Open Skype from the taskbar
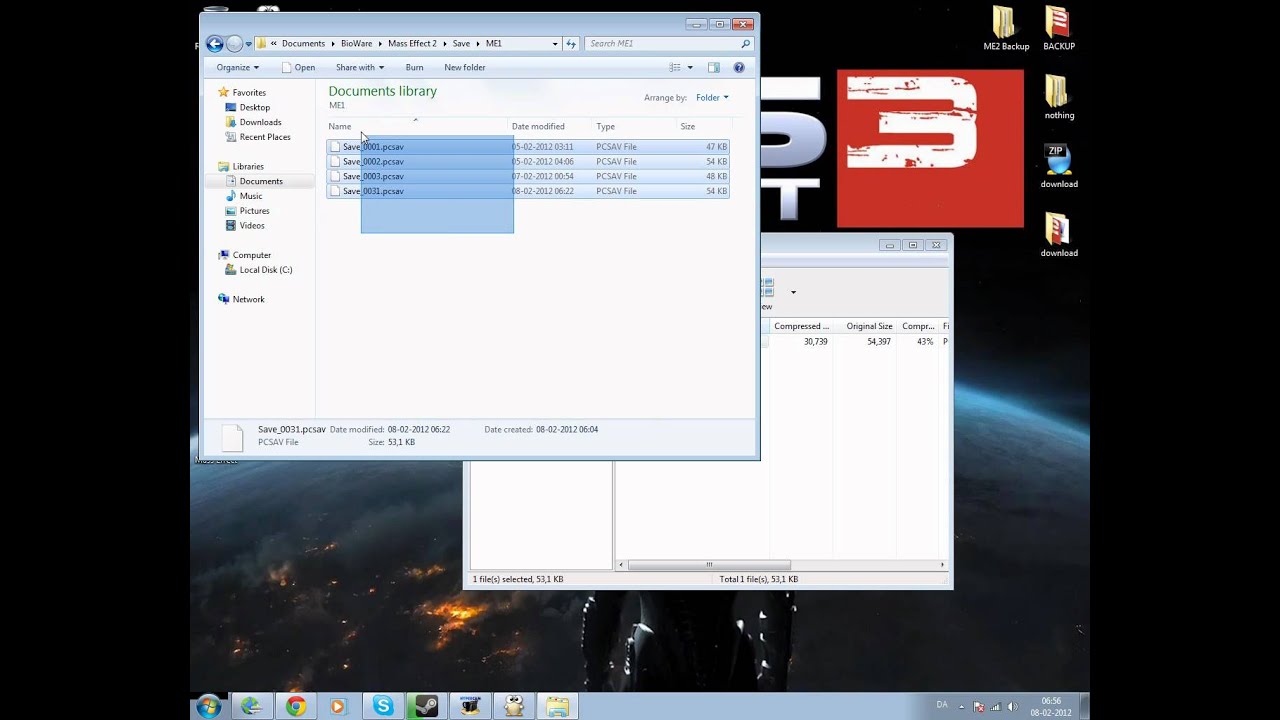Image resolution: width=1280 pixels, height=720 pixels. point(383,706)
